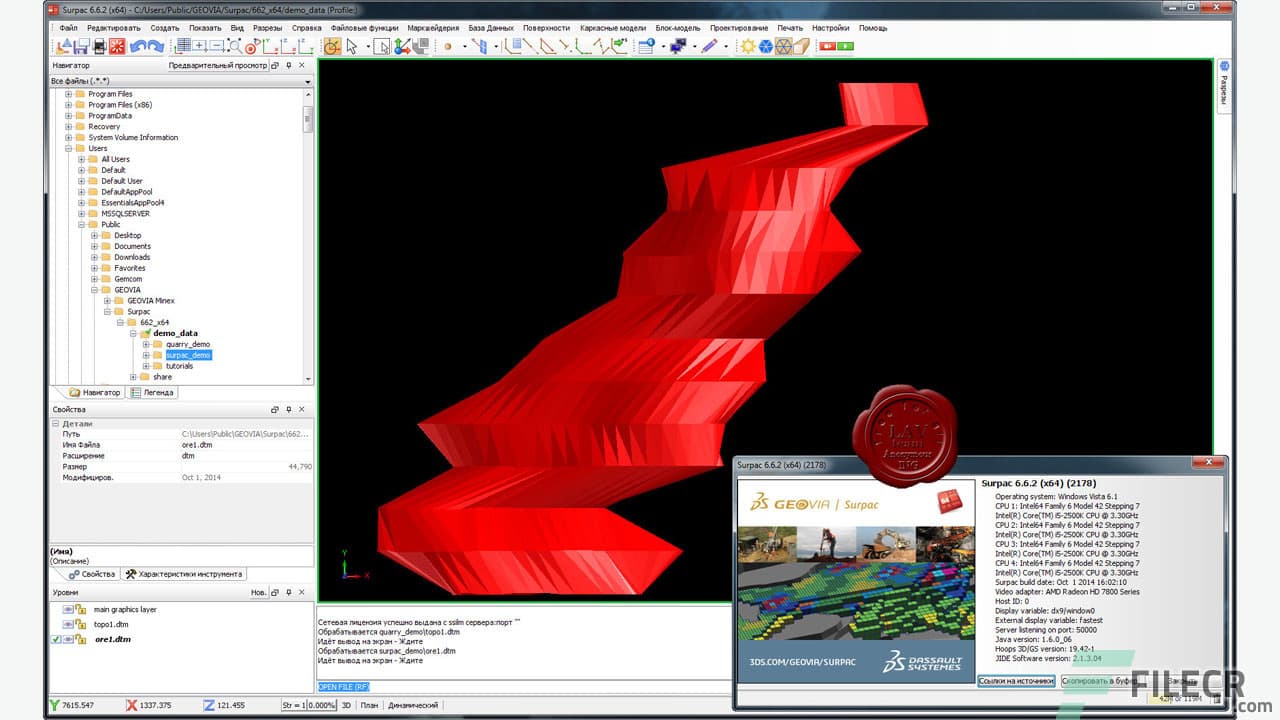Toggle the lock on main graphics layer

[x=80, y=609]
